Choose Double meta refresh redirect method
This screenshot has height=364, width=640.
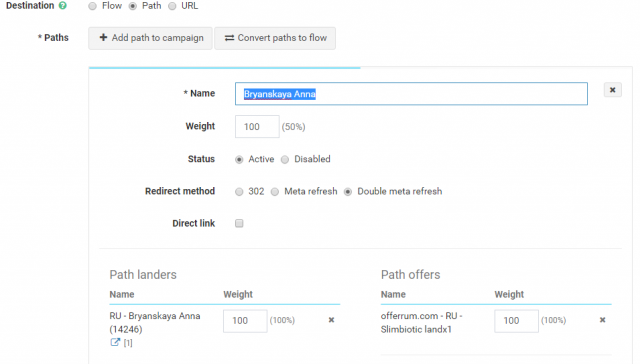tap(348, 192)
